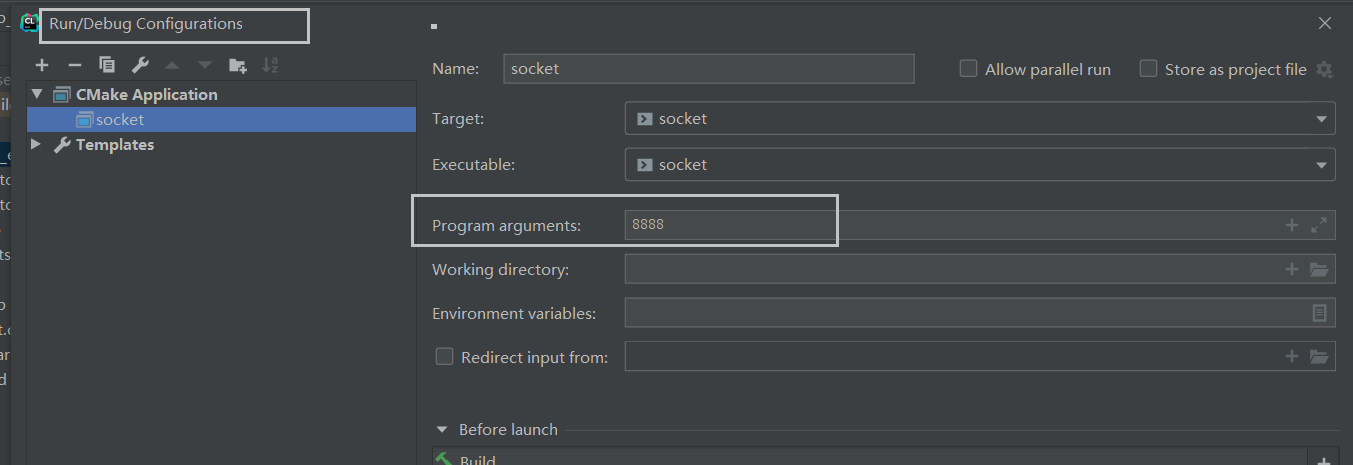The image size is (1353, 465).
Task: Remove the selected configuration with minus icon
Action: point(74,65)
